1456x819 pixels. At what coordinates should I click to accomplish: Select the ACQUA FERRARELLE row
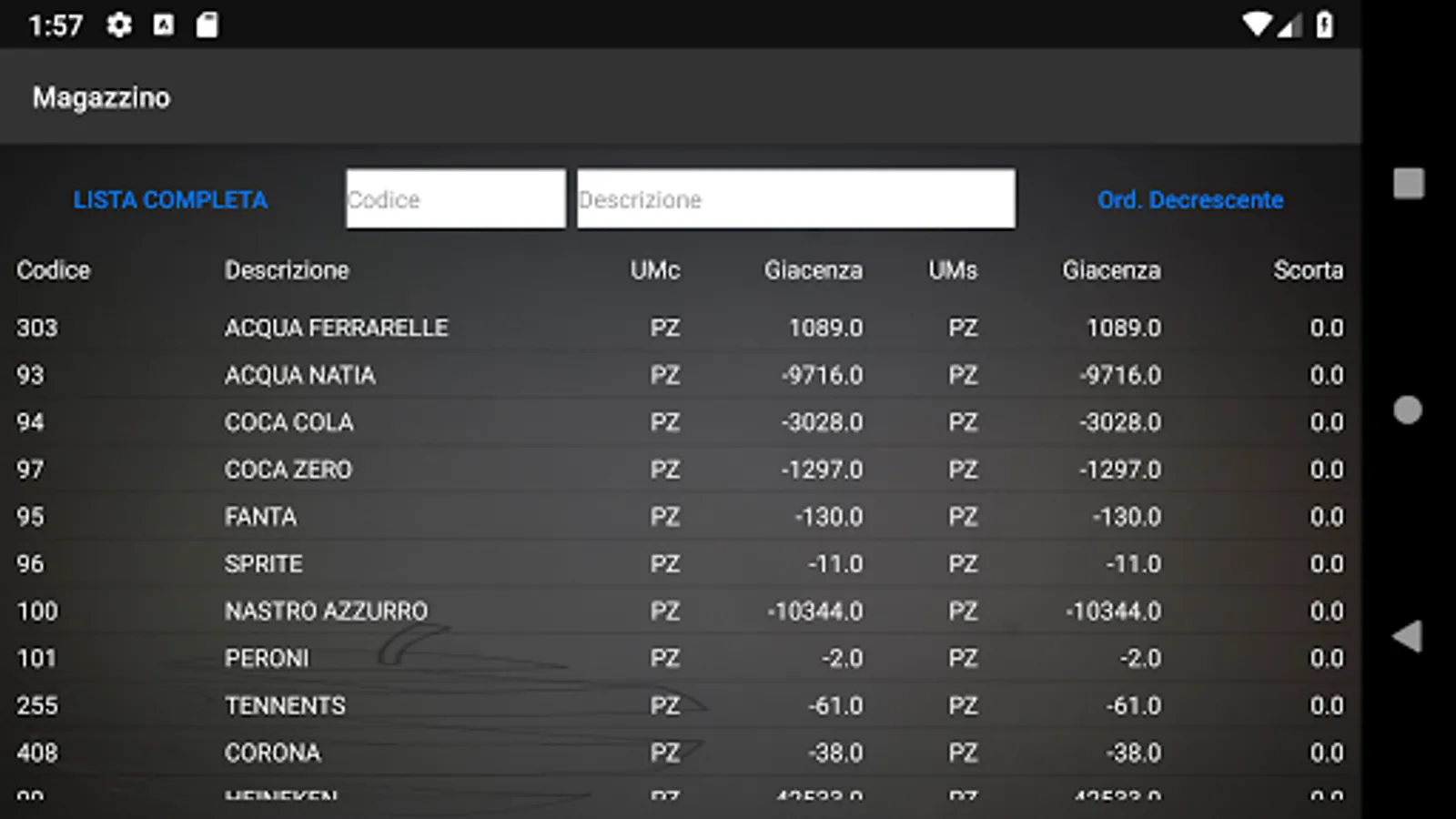tap(336, 328)
